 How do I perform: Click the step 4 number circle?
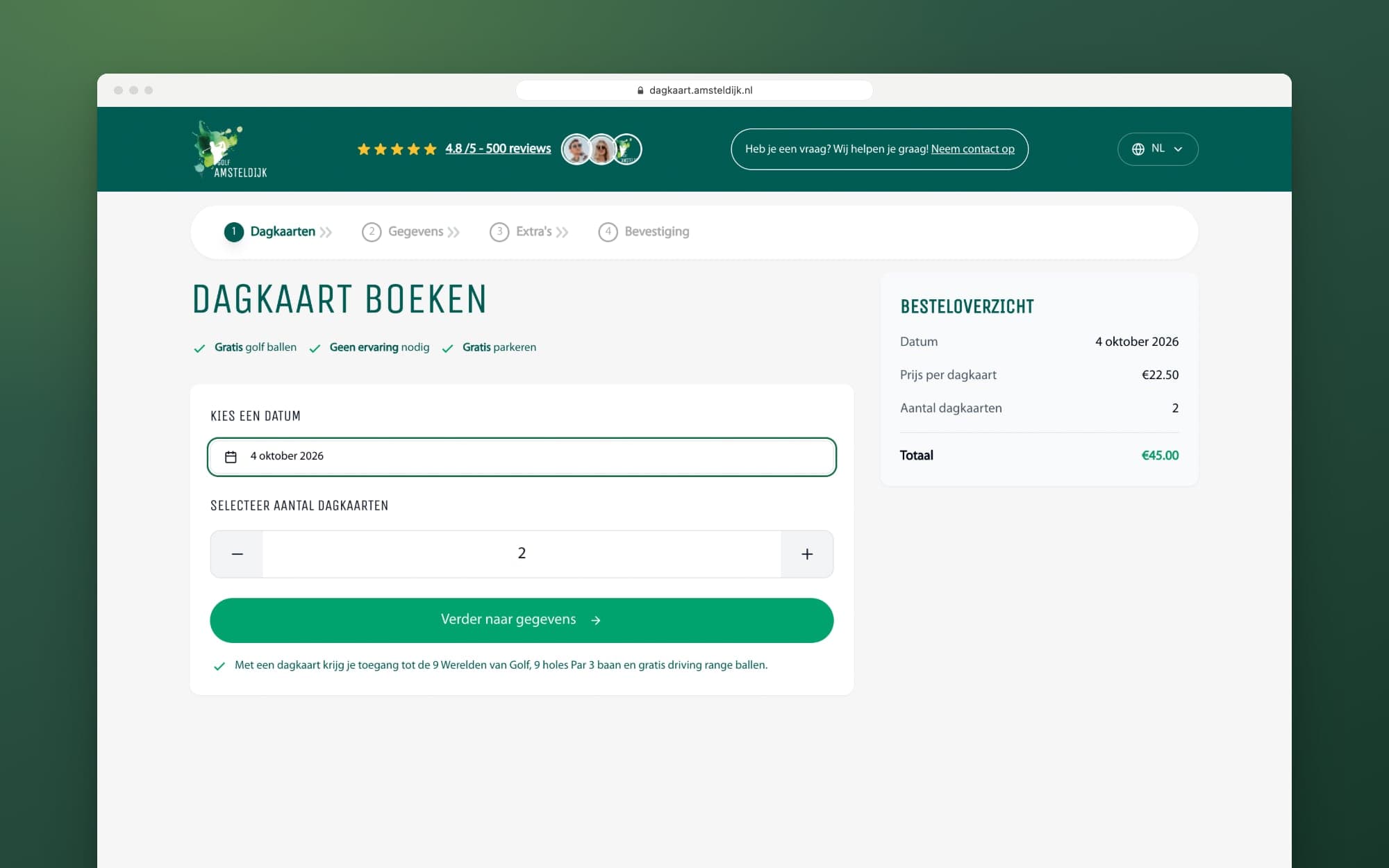click(608, 232)
